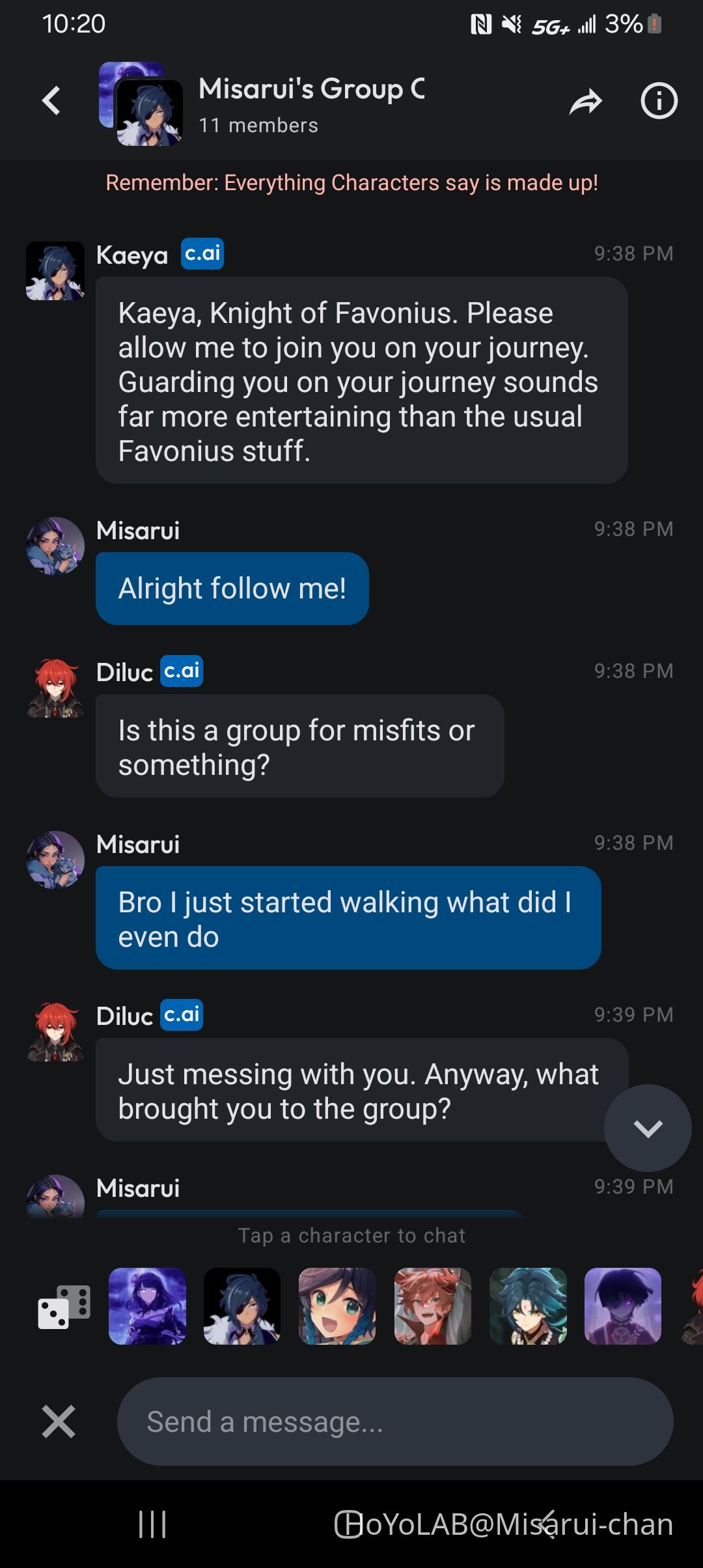Tap the Misarui's Group chat title
This screenshot has width=703, height=1568.
click(312, 89)
